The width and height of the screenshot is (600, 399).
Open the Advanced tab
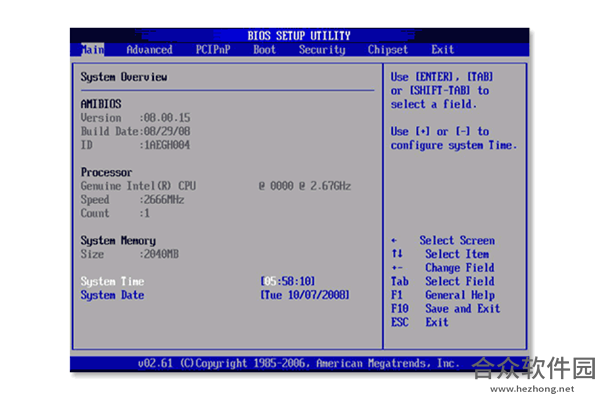click(150, 50)
